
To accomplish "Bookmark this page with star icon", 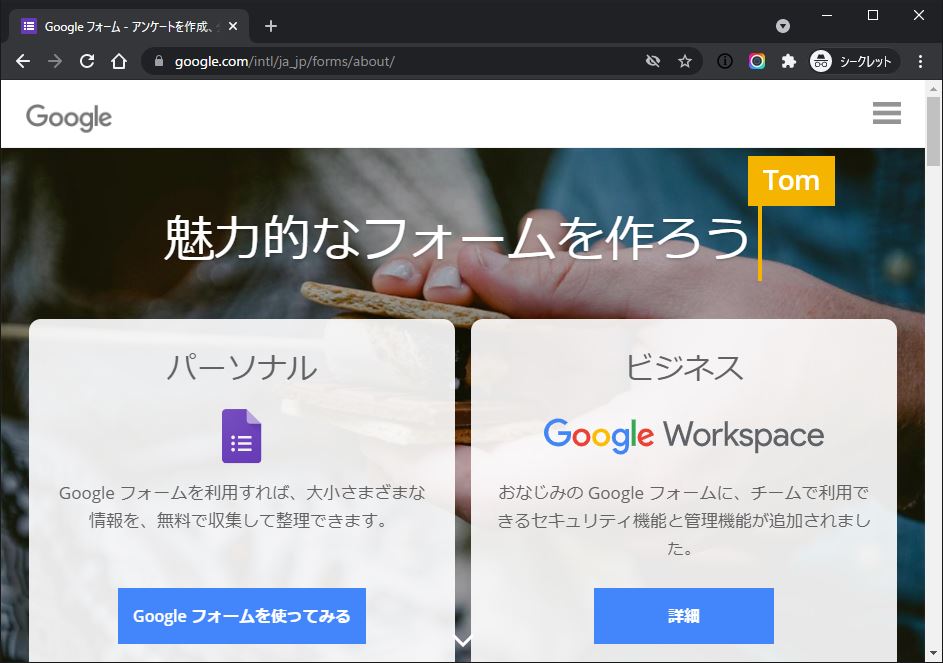I will (x=685, y=61).
